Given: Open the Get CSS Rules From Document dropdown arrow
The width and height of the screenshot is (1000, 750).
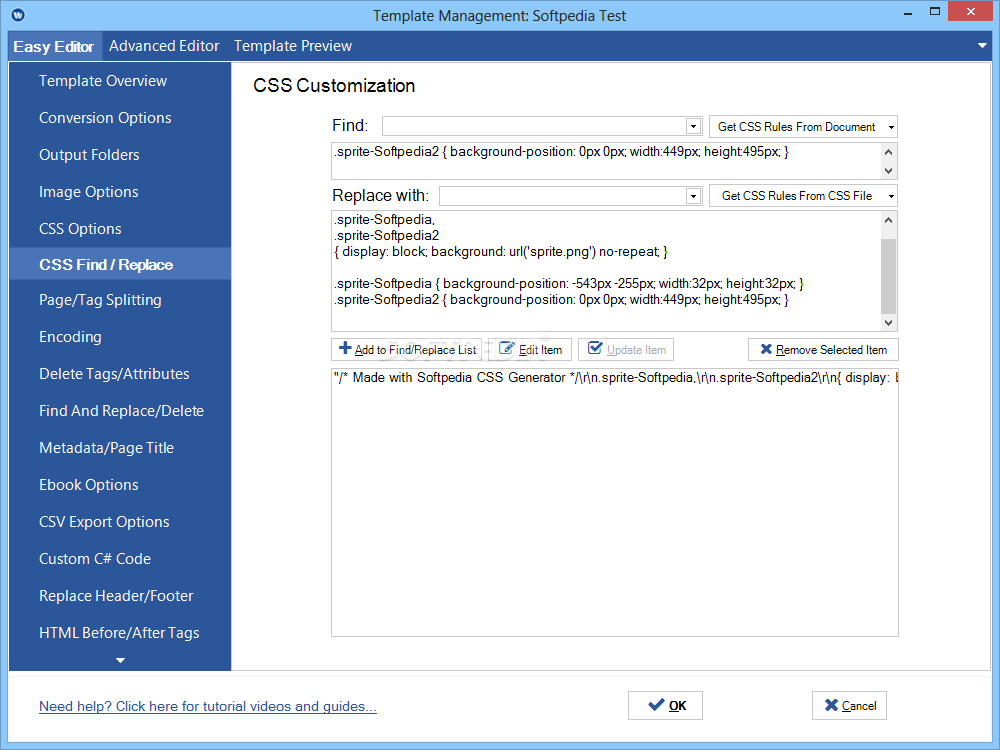Looking at the screenshot, I should coord(891,127).
